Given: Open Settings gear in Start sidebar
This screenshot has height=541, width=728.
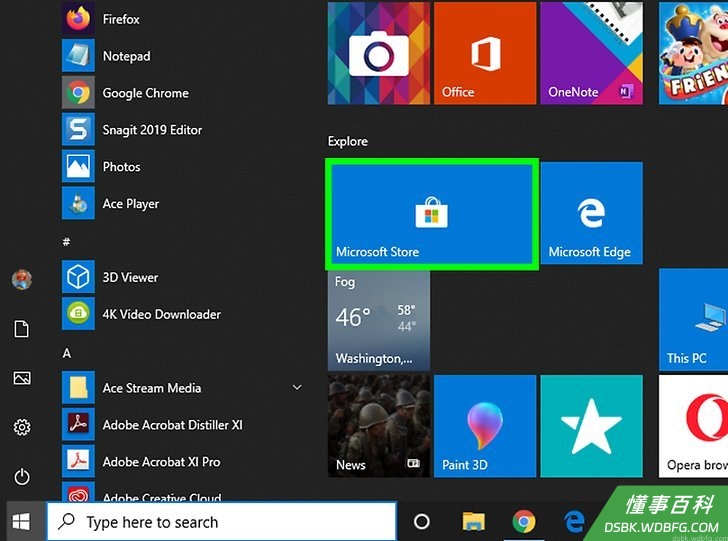Looking at the screenshot, I should (x=22, y=427).
